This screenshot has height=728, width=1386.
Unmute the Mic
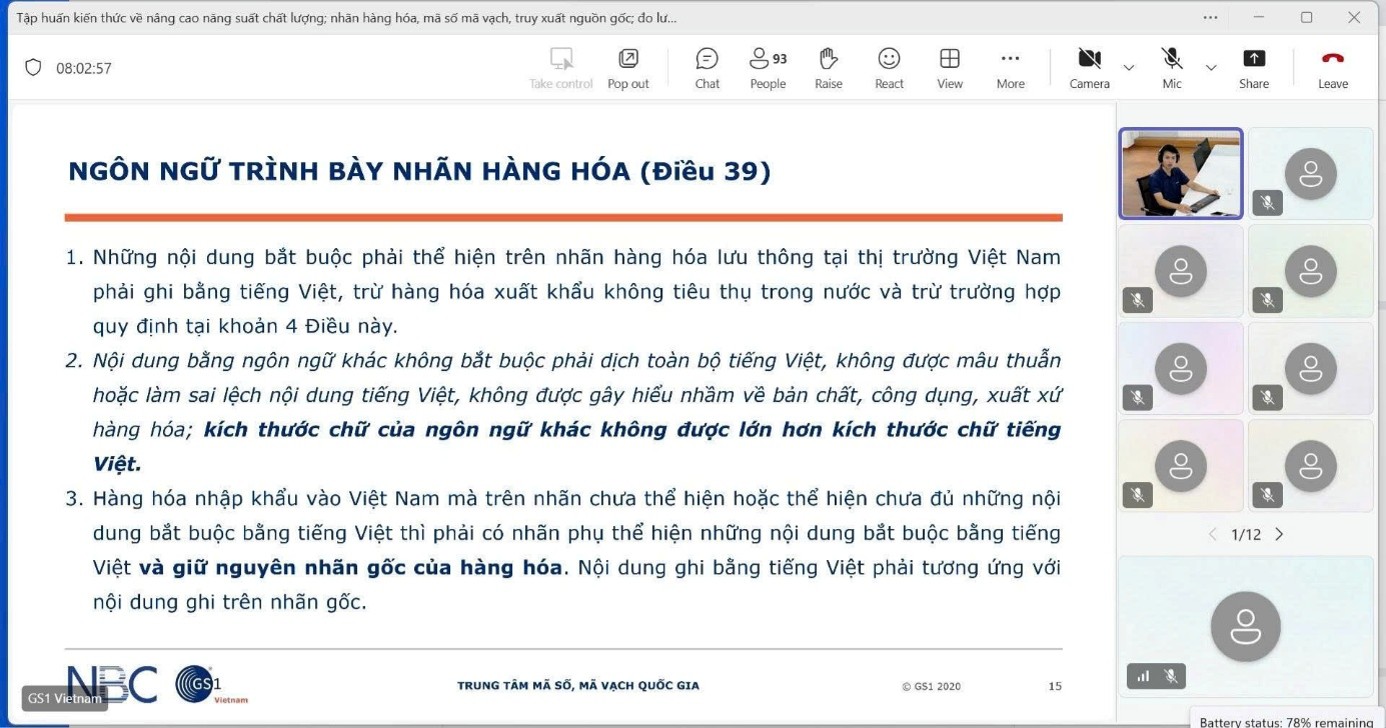(1172, 68)
